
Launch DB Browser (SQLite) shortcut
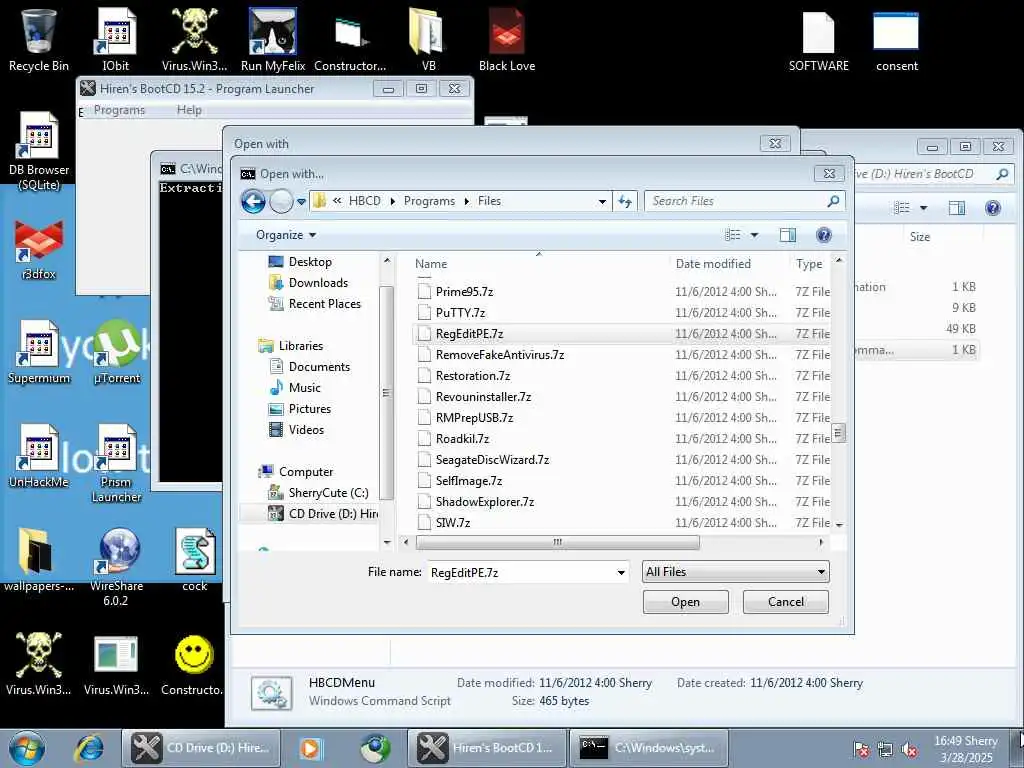39,150
